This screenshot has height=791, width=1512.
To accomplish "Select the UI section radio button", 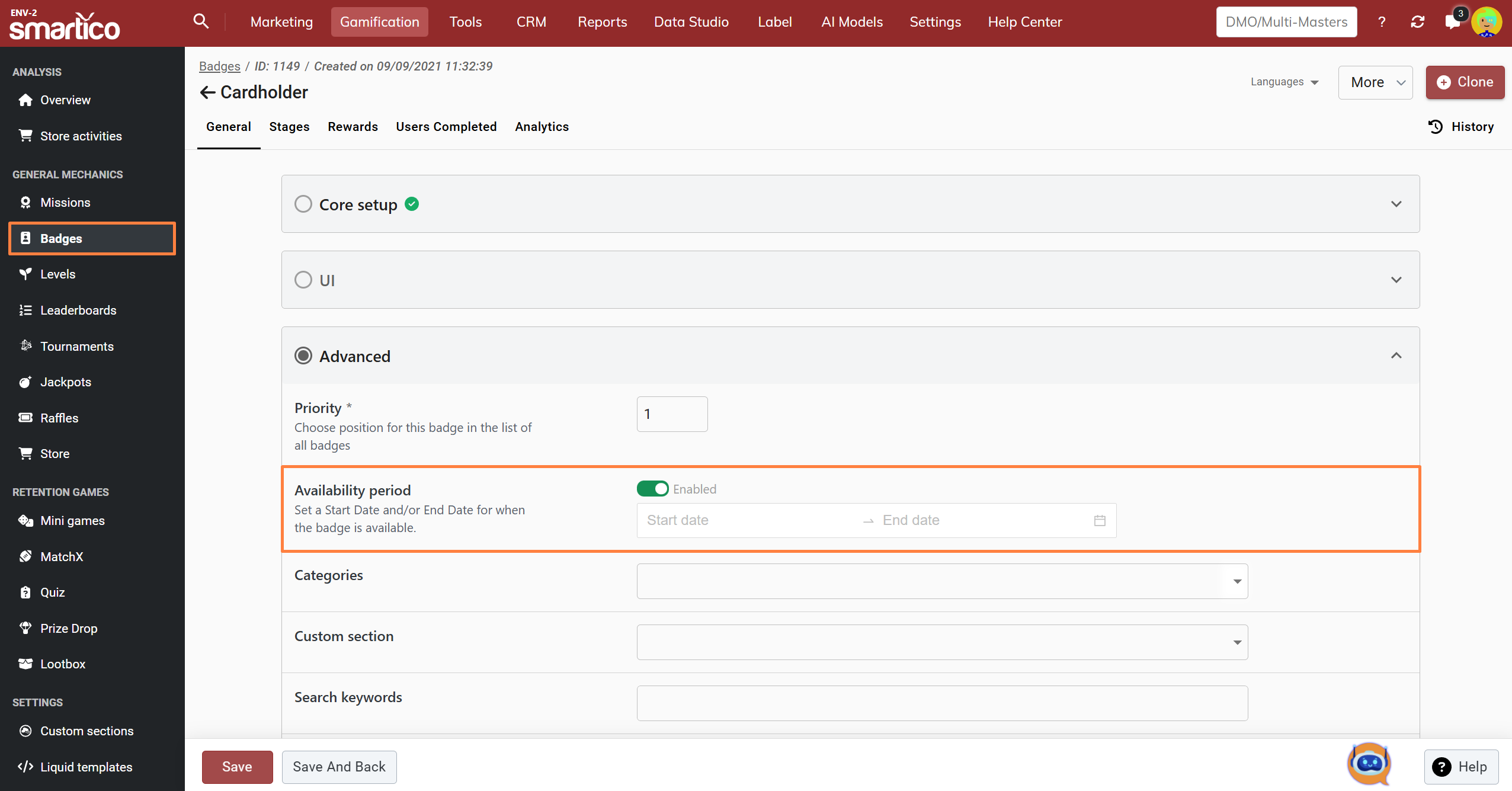I will pos(303,280).
